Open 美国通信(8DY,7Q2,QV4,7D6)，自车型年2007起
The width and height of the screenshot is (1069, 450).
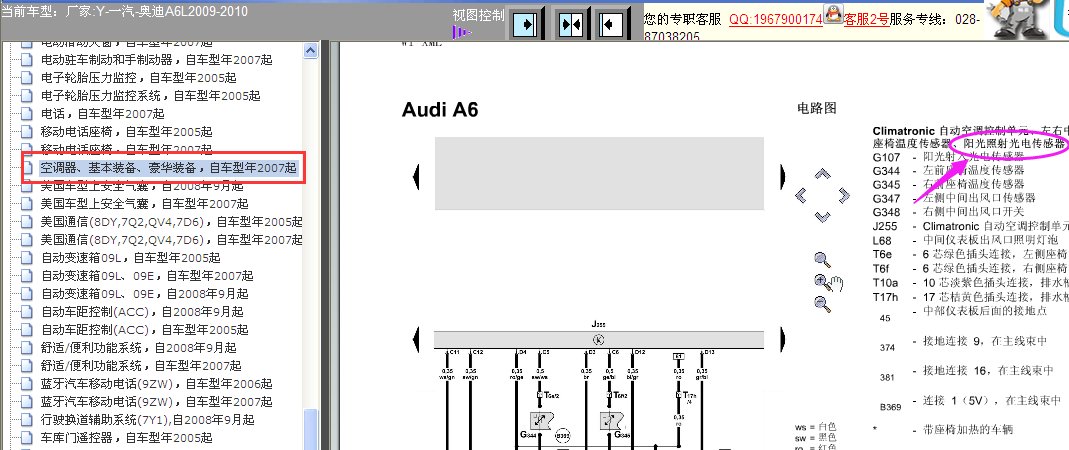[x=172, y=240]
